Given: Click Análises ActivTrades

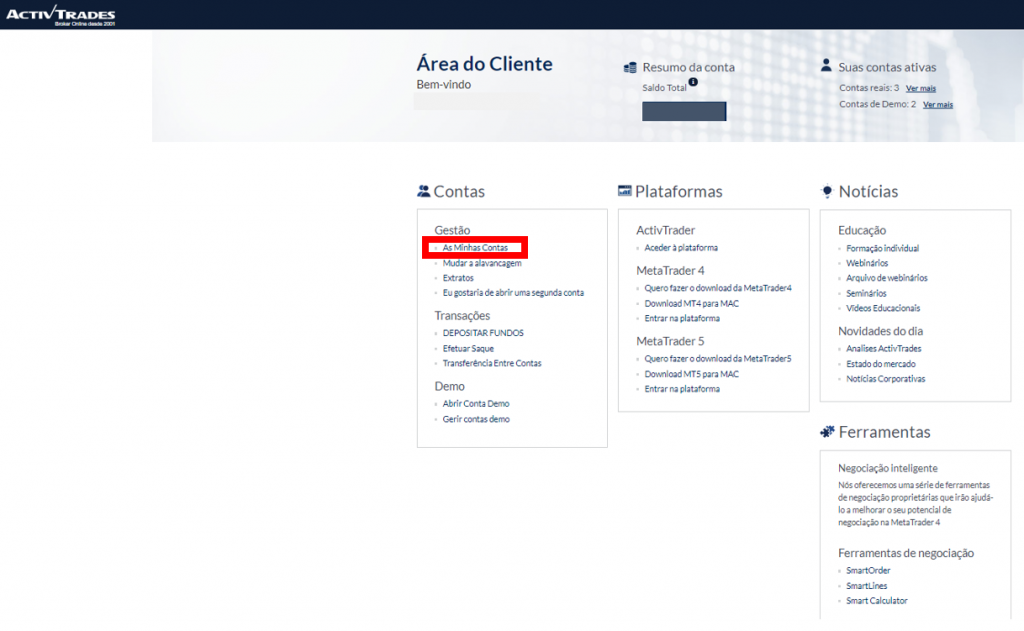Looking at the screenshot, I should (884, 349).
